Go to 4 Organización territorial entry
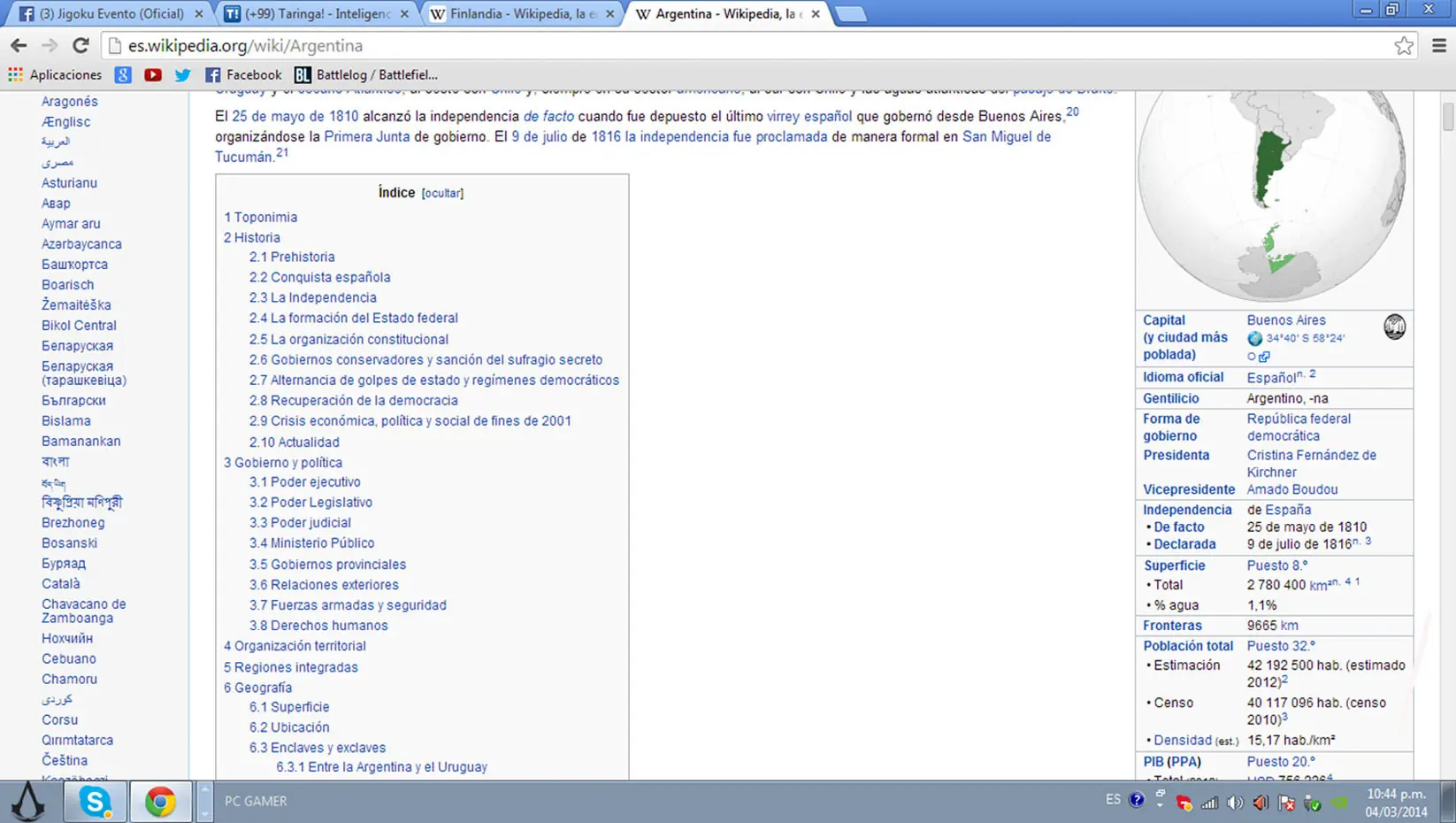The image size is (1456, 823). (x=295, y=646)
